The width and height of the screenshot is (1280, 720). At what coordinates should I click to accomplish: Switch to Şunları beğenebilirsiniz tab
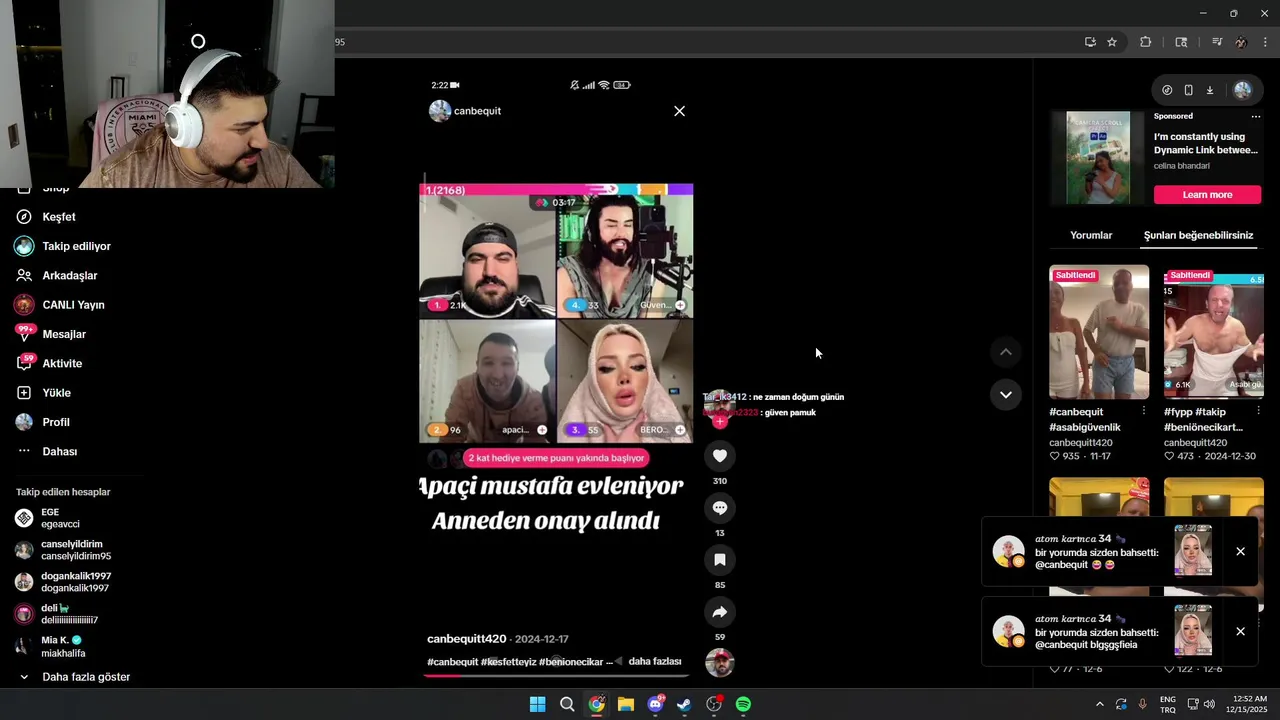click(x=1198, y=236)
